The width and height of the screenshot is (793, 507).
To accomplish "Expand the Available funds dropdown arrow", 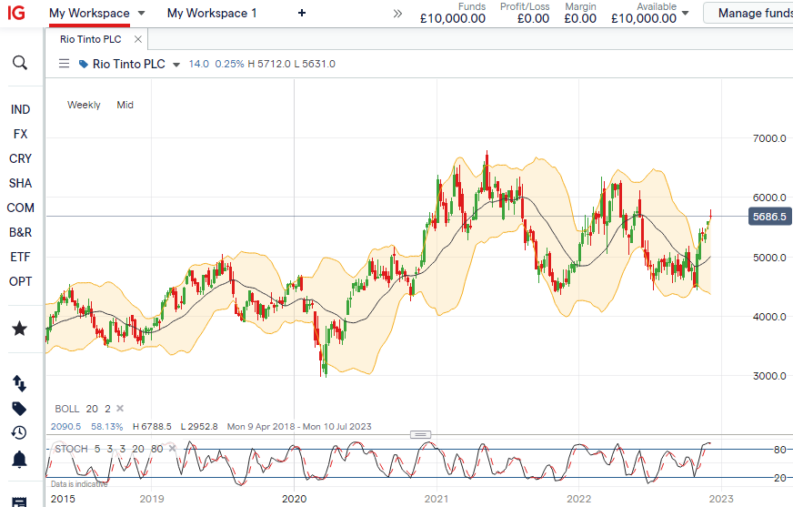I will pyautogui.click(x=685, y=13).
